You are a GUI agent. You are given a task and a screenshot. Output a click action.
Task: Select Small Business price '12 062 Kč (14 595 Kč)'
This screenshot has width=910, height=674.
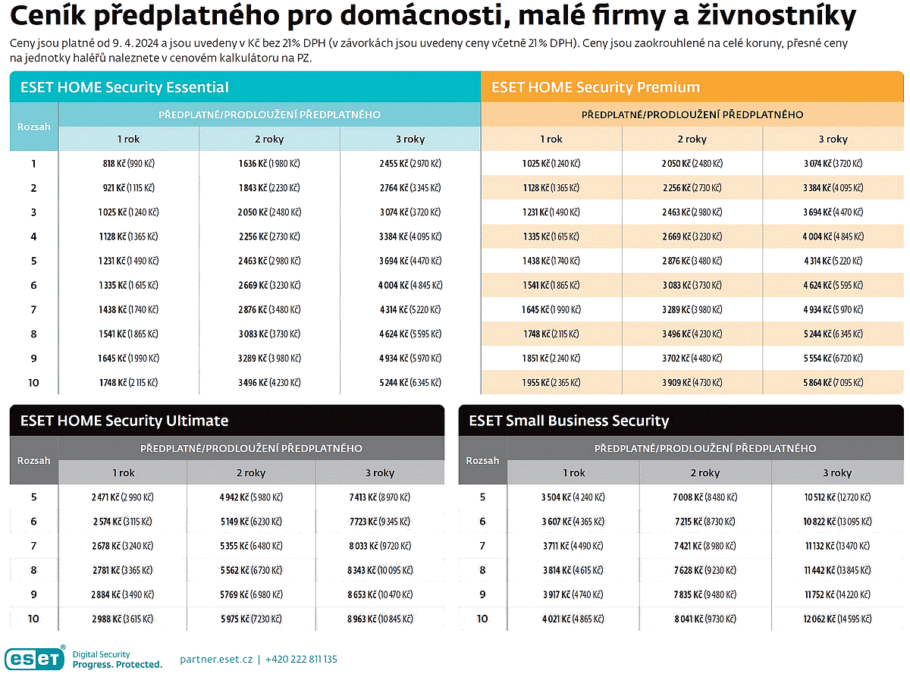point(837,619)
